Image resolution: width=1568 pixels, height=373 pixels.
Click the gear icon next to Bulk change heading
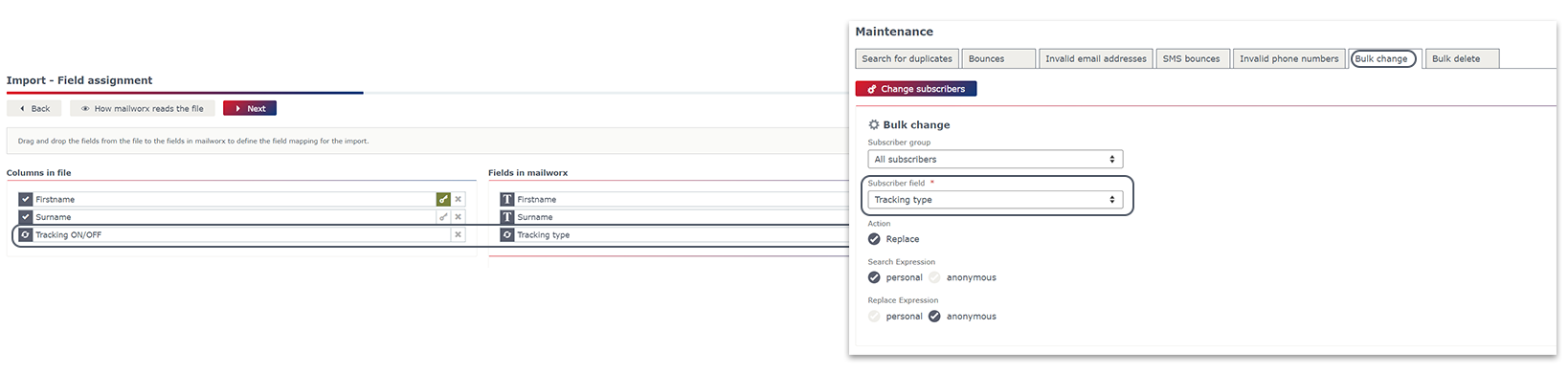click(x=874, y=124)
